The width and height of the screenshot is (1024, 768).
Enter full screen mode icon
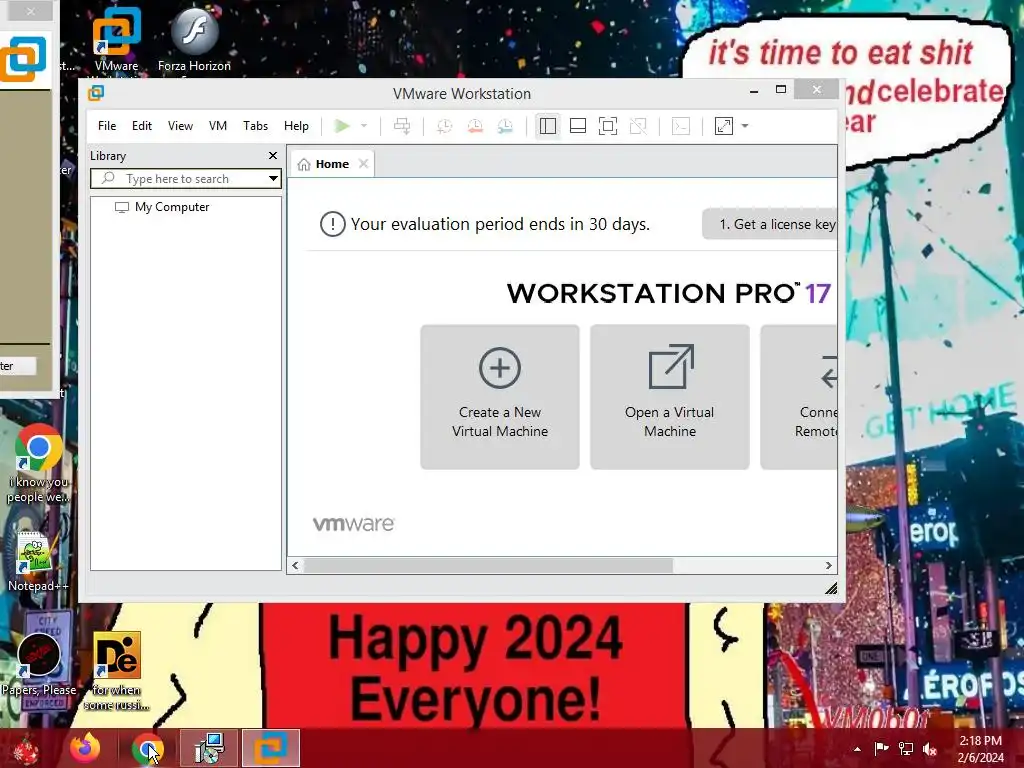pos(608,126)
